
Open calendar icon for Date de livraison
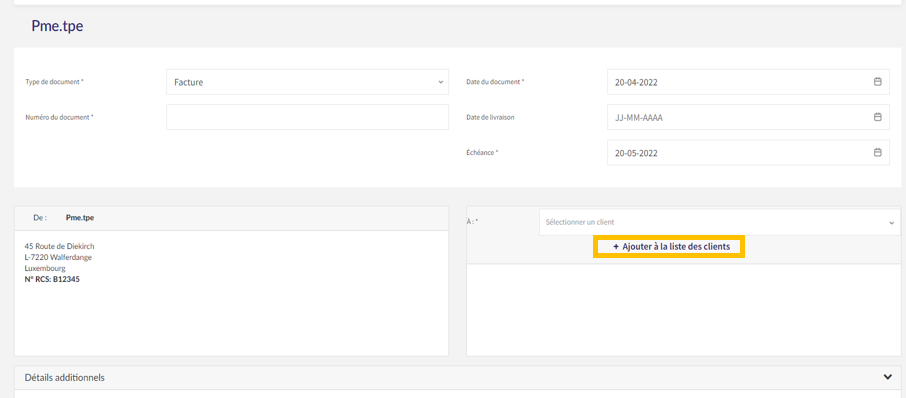tap(877, 117)
